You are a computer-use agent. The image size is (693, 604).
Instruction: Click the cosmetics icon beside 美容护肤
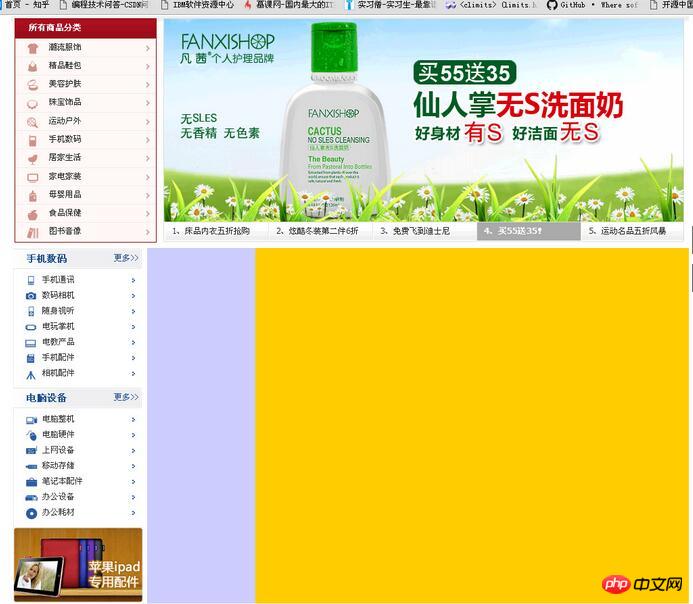point(33,84)
